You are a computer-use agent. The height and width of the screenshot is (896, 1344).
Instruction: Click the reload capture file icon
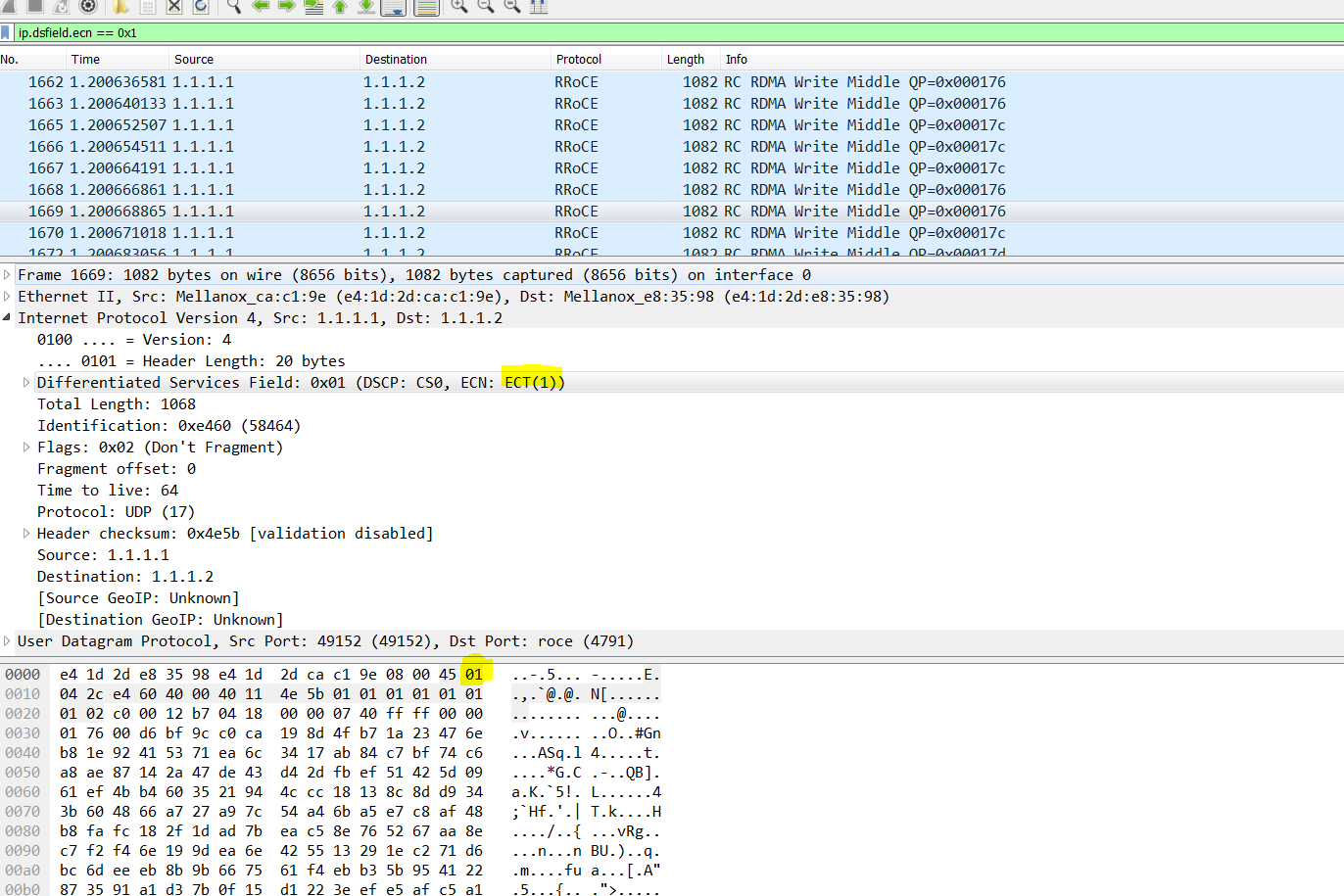pos(201,6)
